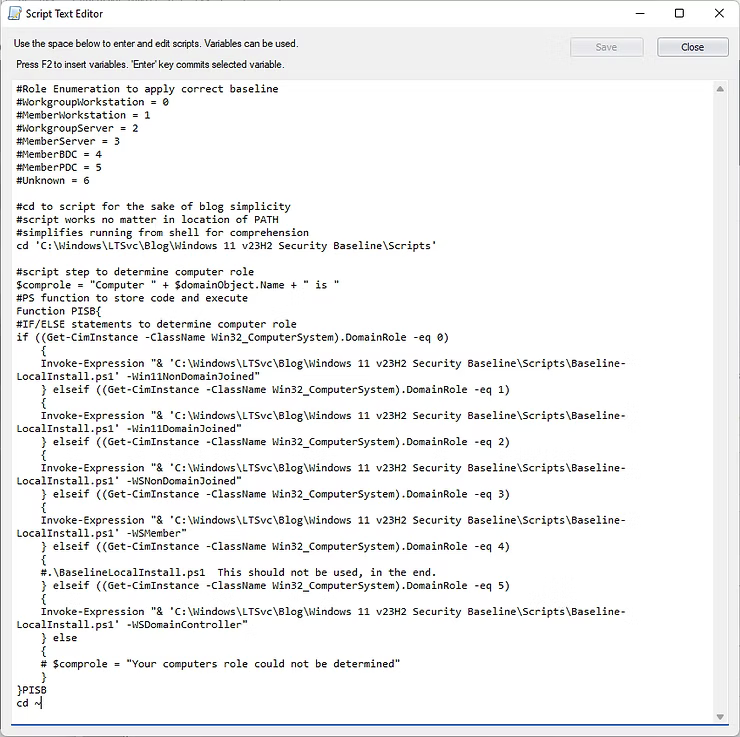Click the '-Win11DomainJoined' parameter line

click(129, 429)
